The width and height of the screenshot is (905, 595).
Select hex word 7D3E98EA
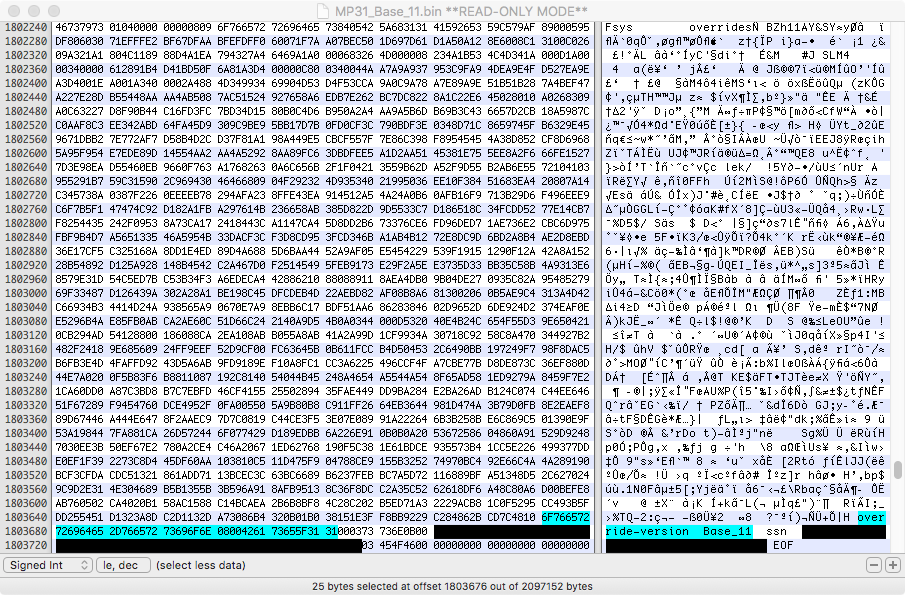click(x=80, y=167)
